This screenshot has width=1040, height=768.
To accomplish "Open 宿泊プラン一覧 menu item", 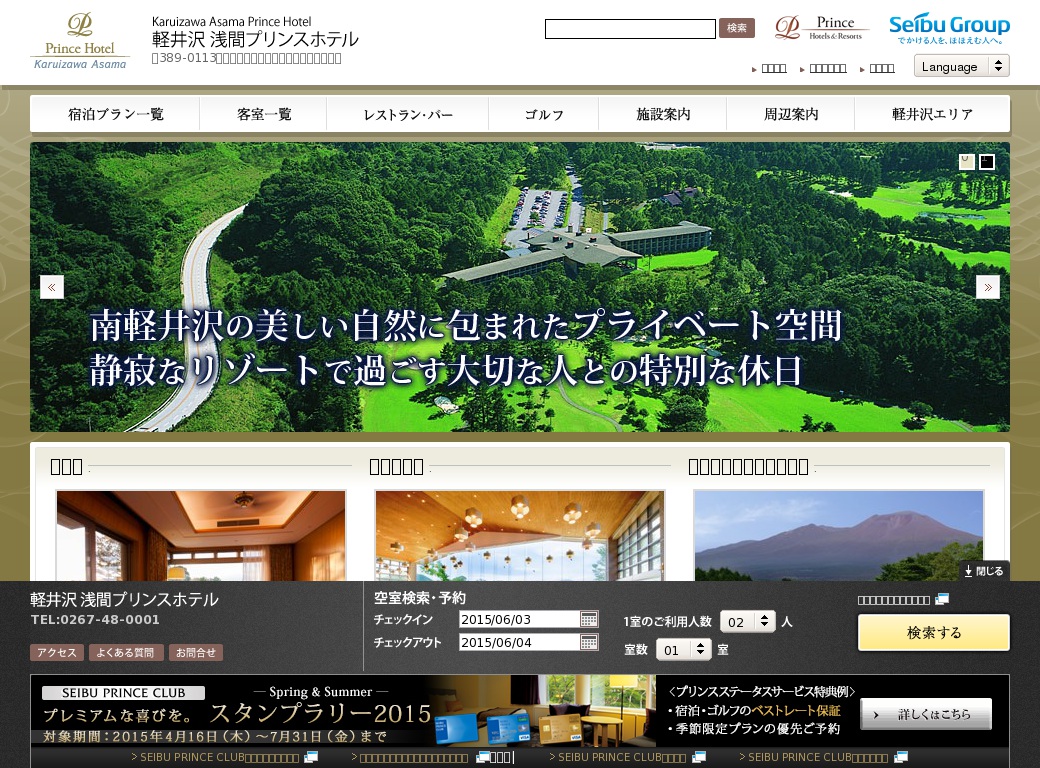I will pos(115,114).
